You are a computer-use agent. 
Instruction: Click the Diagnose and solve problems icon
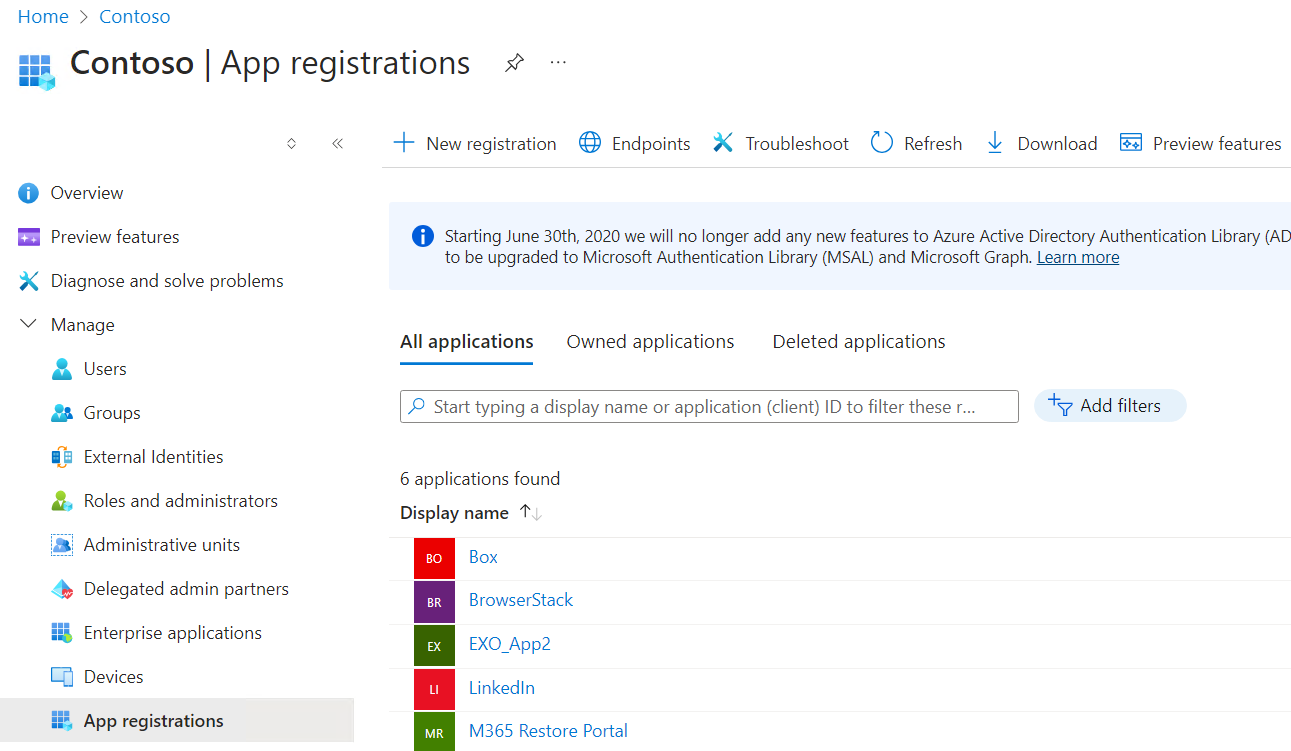(29, 281)
